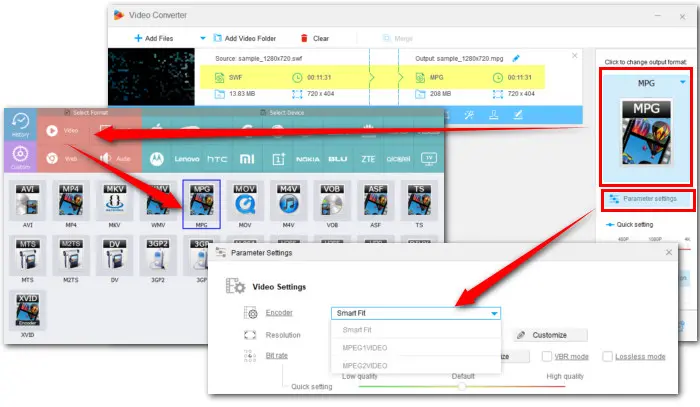Adjust the bit rate quality slider handle

click(x=462, y=386)
